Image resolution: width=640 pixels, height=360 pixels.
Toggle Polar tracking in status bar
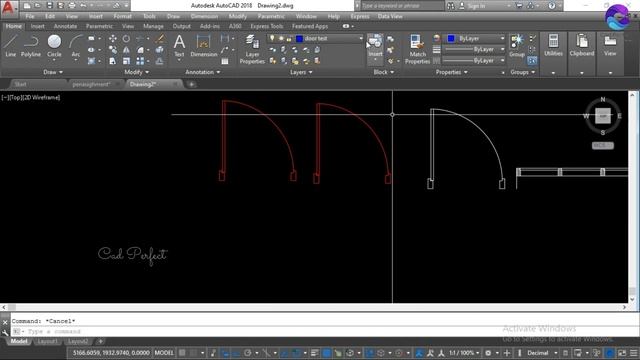[x=247, y=353]
